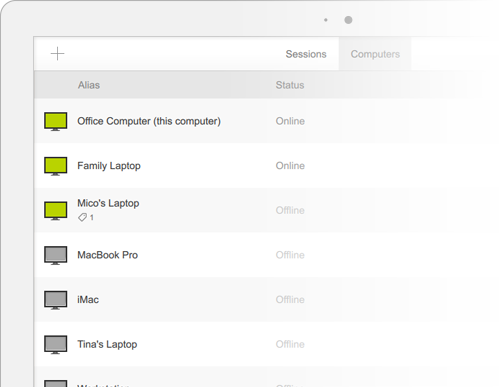Click the tag icon under Mico's Laptop
The image size is (499, 387).
[x=82, y=218]
